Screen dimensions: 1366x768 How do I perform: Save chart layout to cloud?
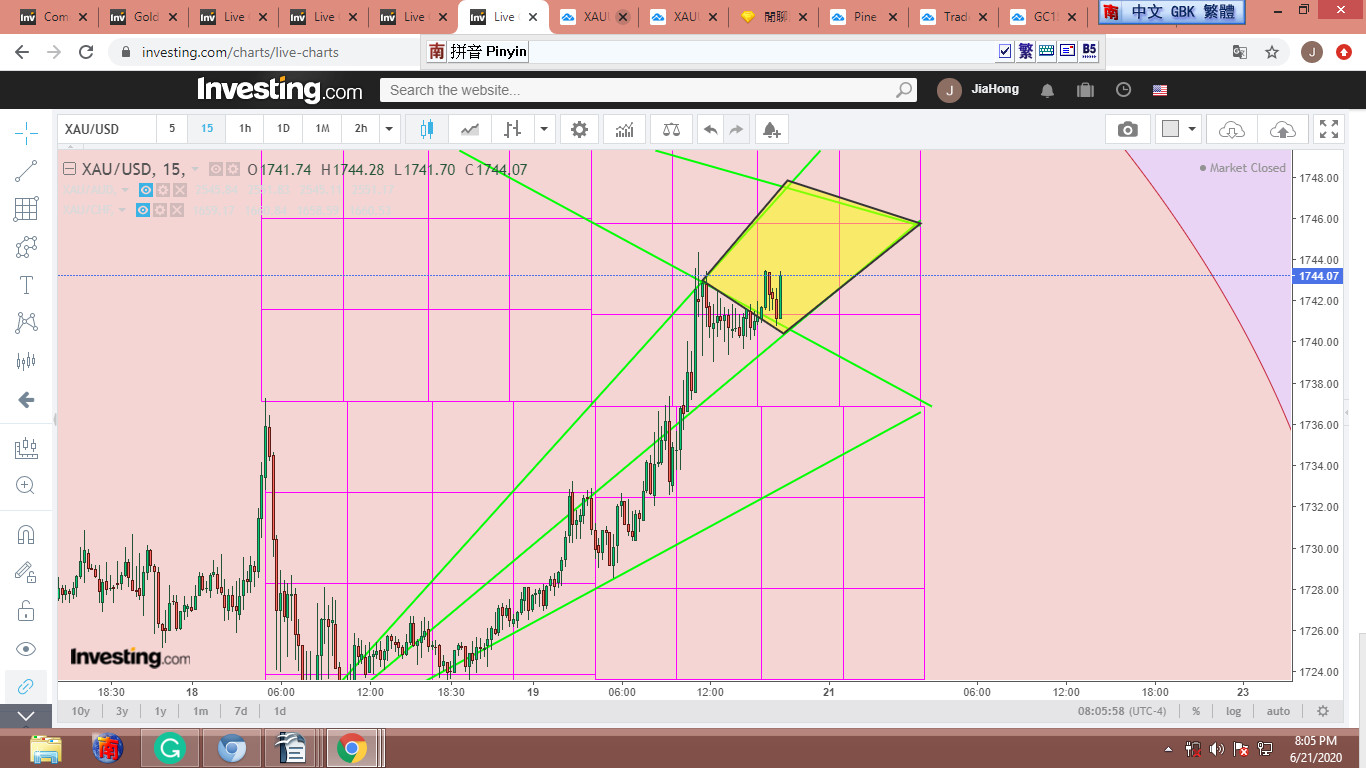coord(1281,129)
